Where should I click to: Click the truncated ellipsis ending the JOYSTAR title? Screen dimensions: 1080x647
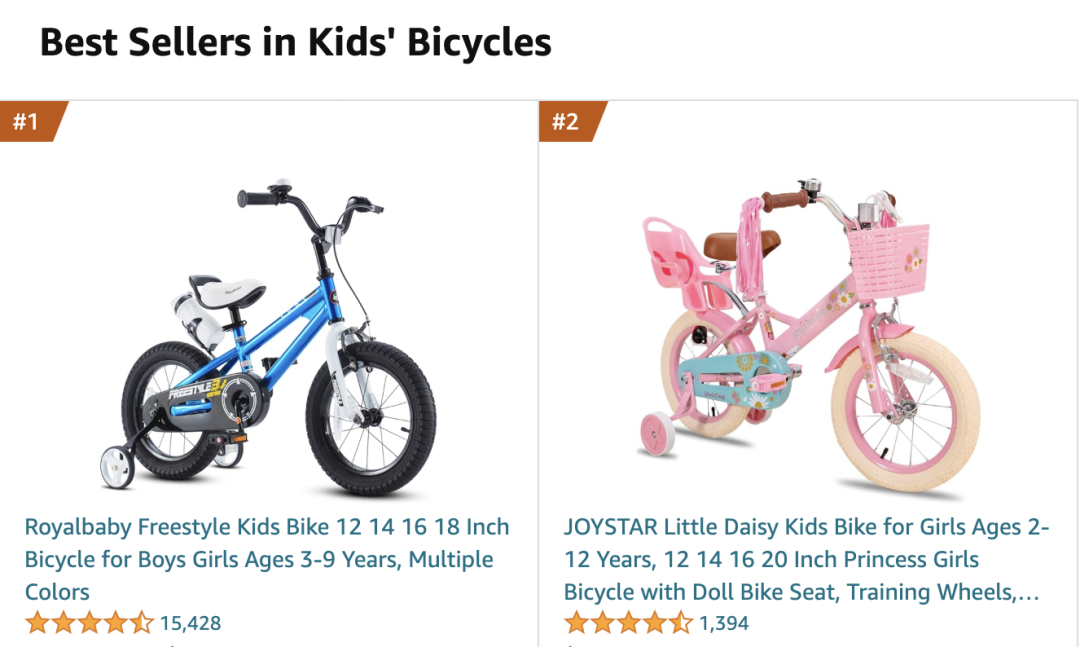coord(1028,593)
